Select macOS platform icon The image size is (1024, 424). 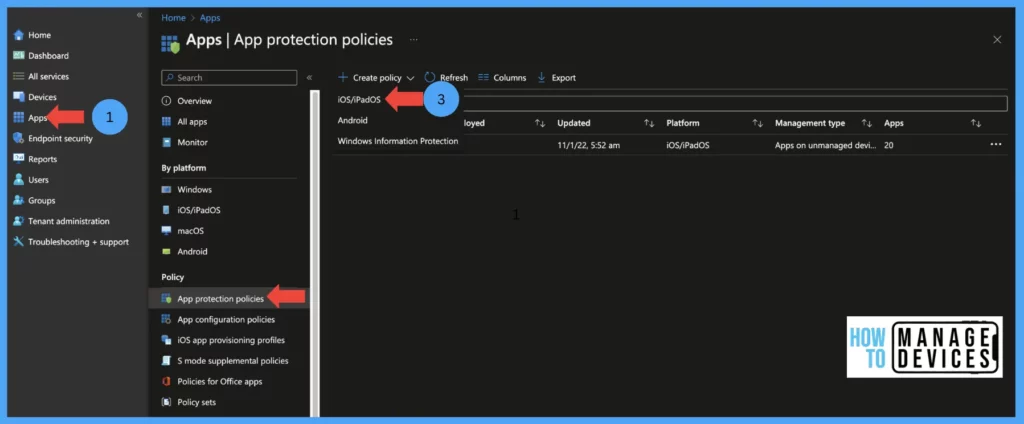click(166, 231)
